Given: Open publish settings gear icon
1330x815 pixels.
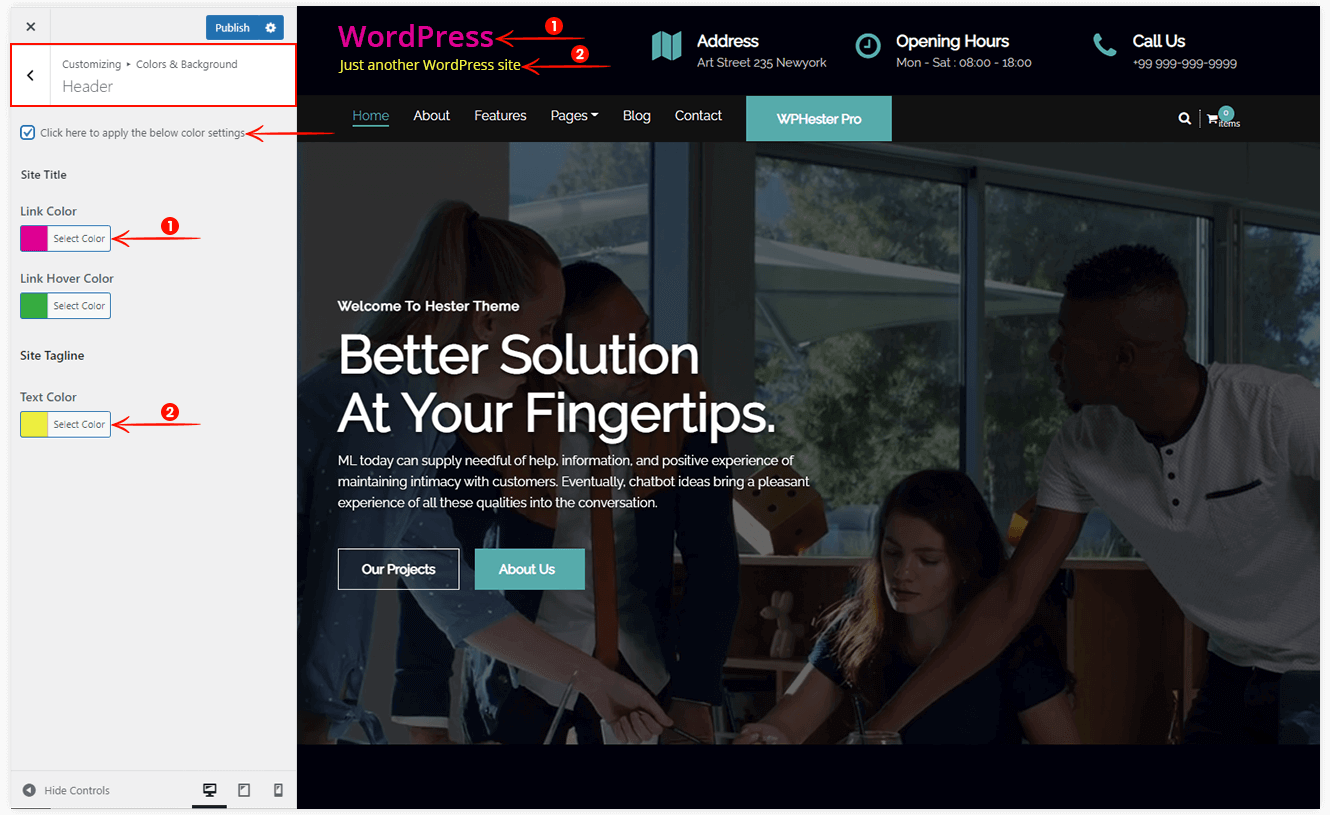Looking at the screenshot, I should tap(271, 28).
